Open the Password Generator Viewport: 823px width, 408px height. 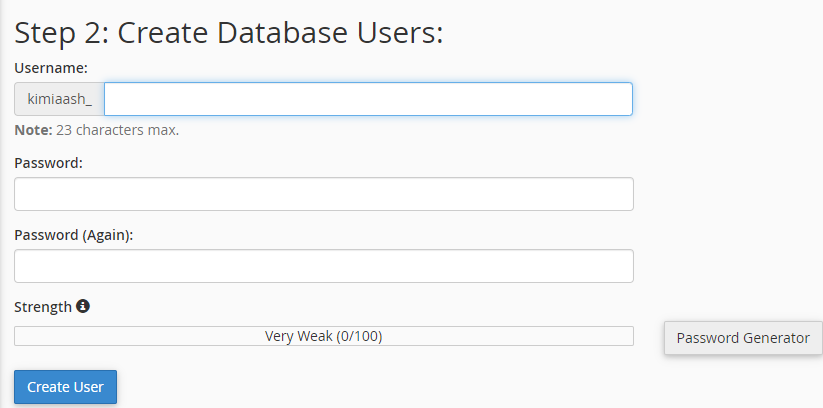coord(743,338)
